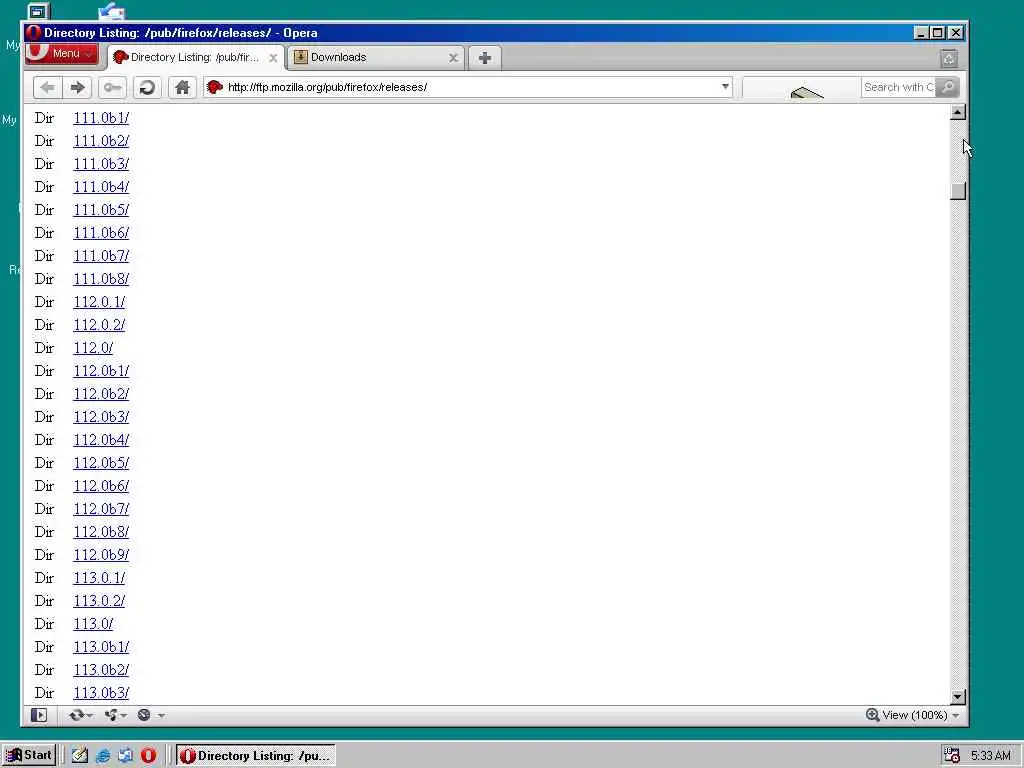Open the 113.0b2/ directory link

point(101,669)
